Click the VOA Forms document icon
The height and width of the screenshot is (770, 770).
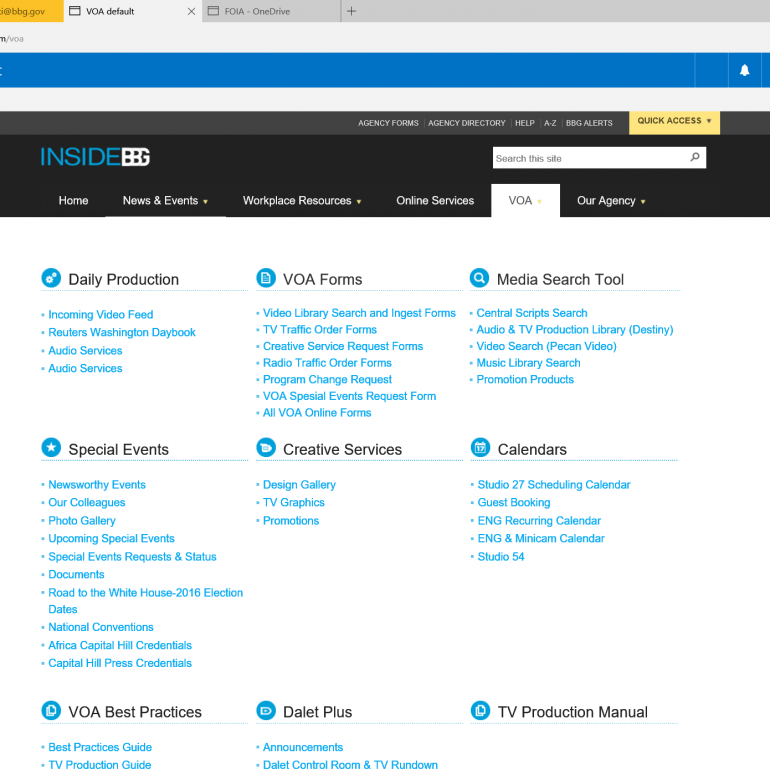266,278
